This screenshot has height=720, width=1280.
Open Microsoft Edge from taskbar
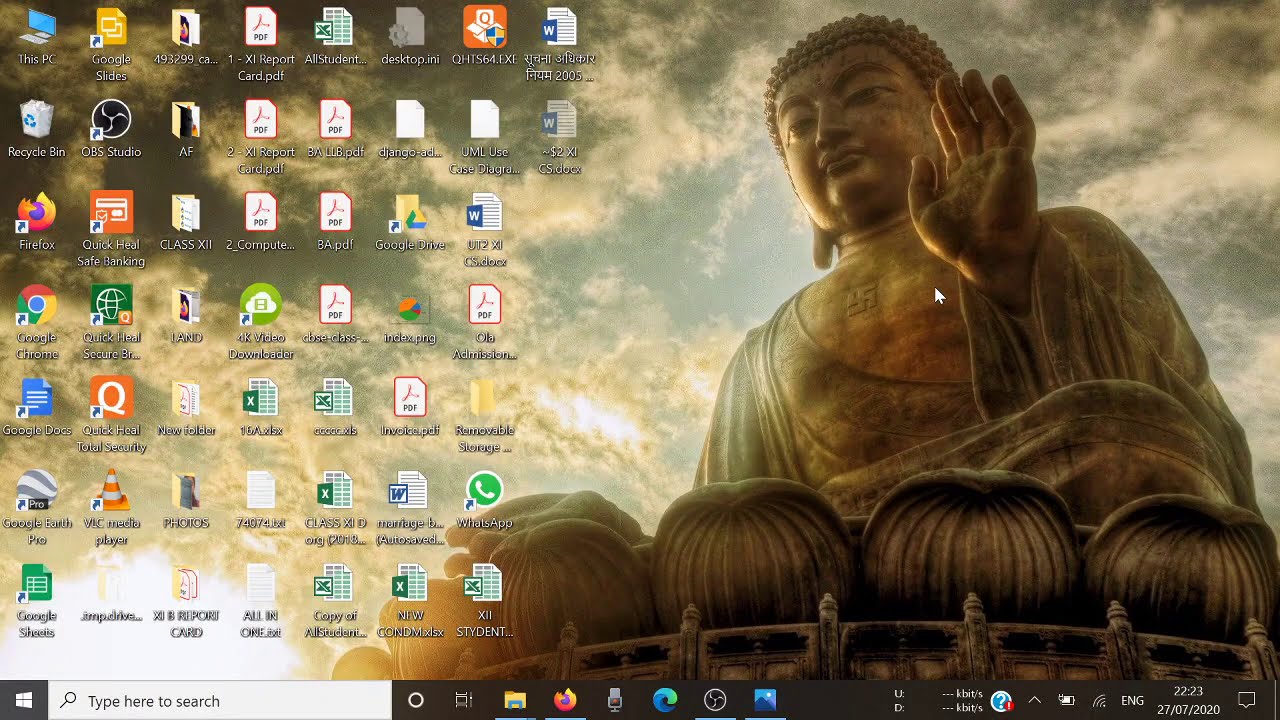tap(665, 700)
